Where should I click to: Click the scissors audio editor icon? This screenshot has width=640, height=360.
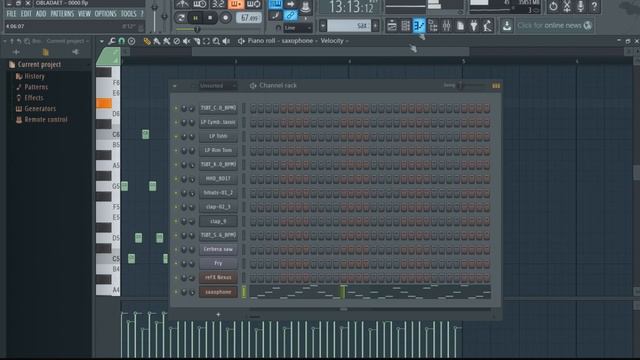click(567, 7)
